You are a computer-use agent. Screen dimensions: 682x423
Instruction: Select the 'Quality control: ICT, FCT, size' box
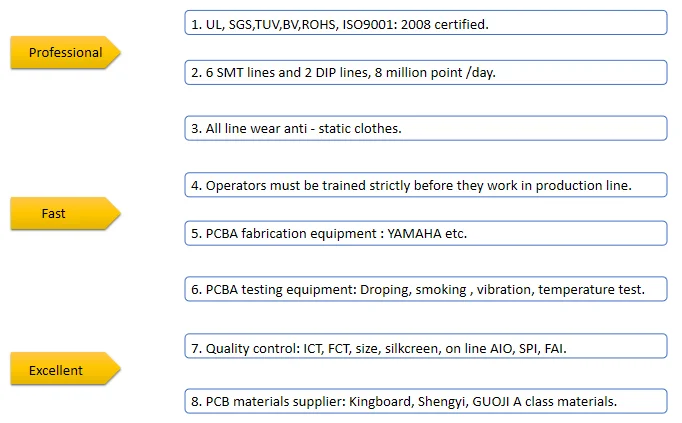[x=426, y=346]
